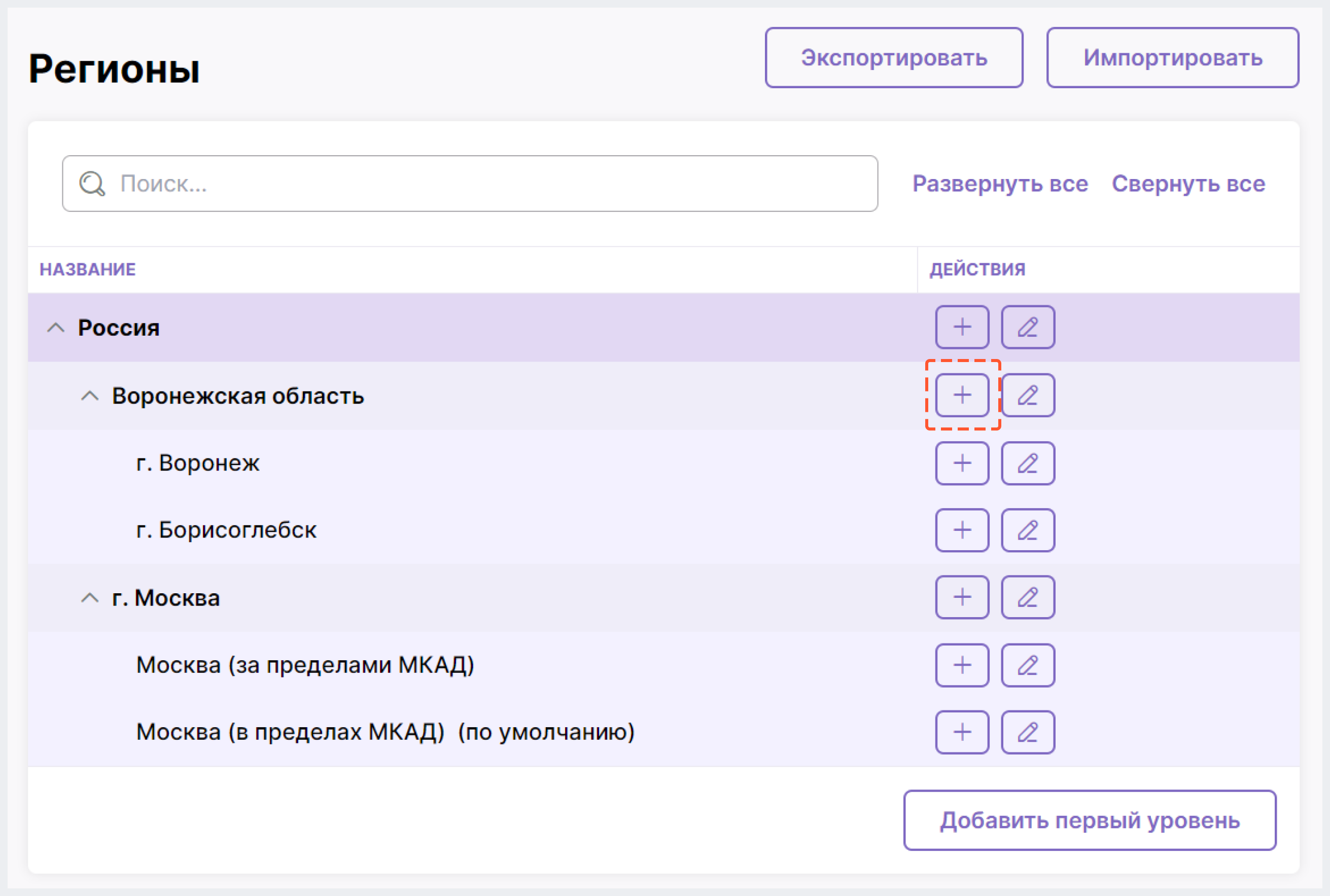
Task: Select the г. Москва row name
Action: pos(166,598)
